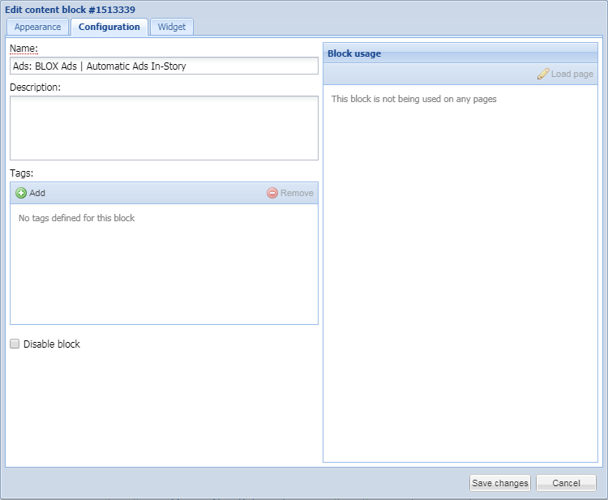Click the 'Disable block' label text
Image resolution: width=608 pixels, height=500 pixels.
pyautogui.click(x=51, y=344)
